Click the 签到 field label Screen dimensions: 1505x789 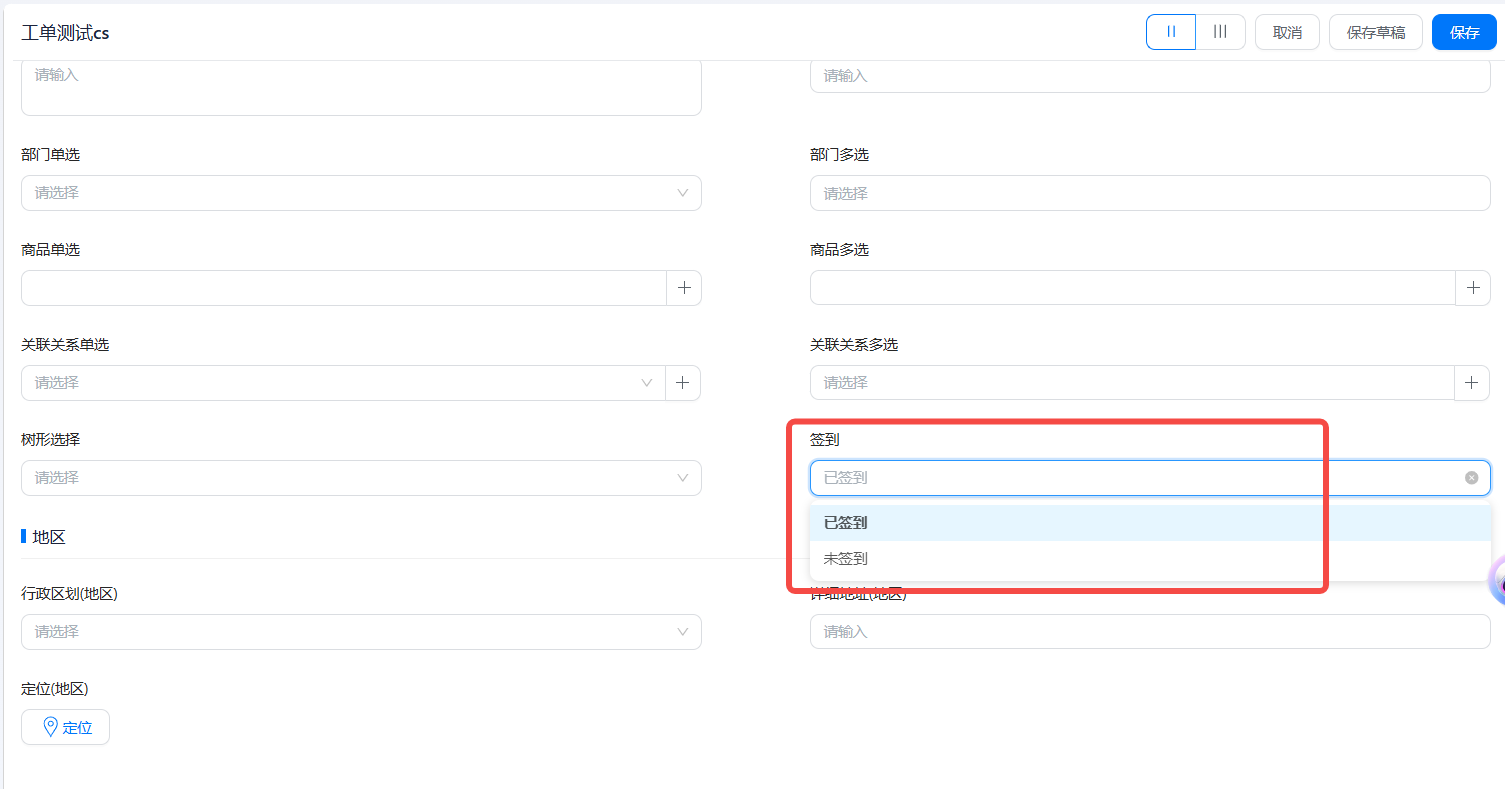tap(825, 440)
